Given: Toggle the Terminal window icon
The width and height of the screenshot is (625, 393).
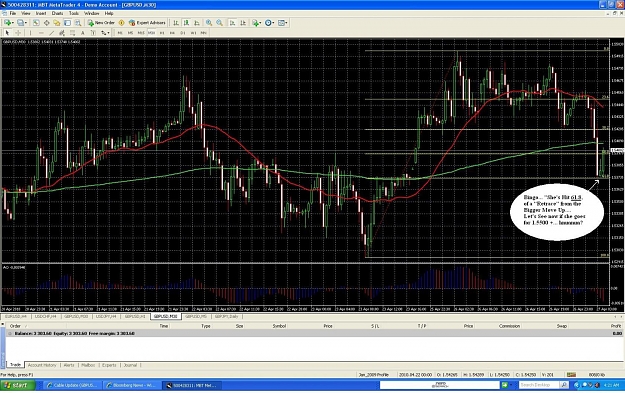Looking at the screenshot, I should (x=67, y=23).
